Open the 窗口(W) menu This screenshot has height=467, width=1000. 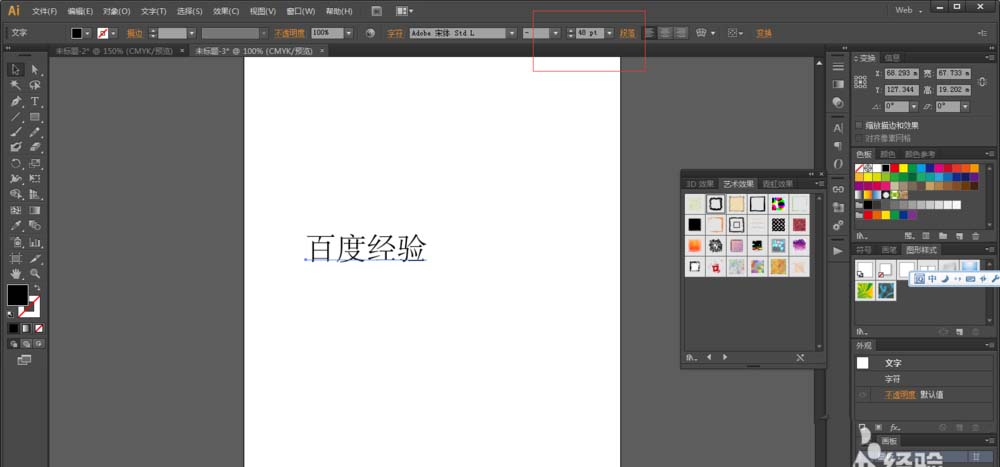300,11
